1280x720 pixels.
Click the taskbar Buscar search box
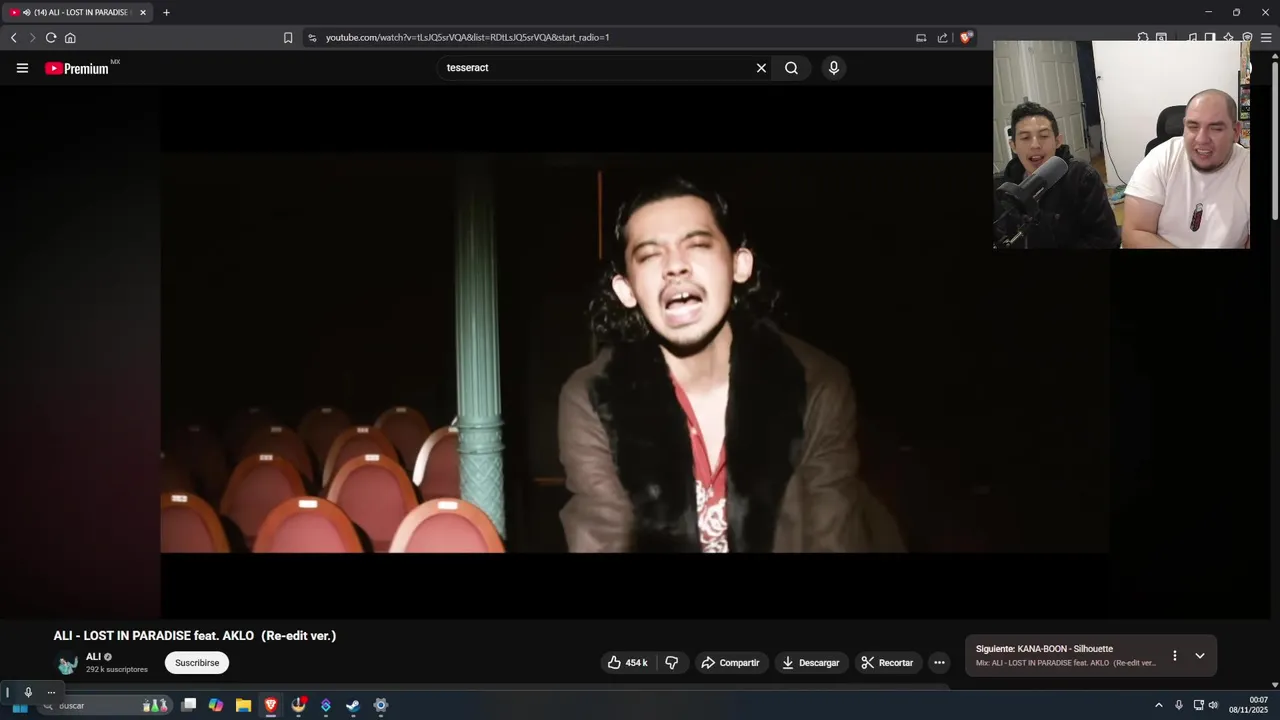pos(103,706)
